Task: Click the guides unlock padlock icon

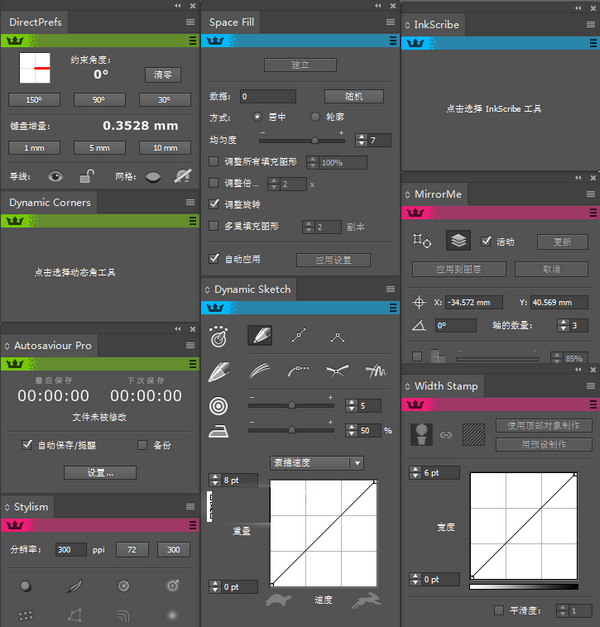Action: click(87, 176)
